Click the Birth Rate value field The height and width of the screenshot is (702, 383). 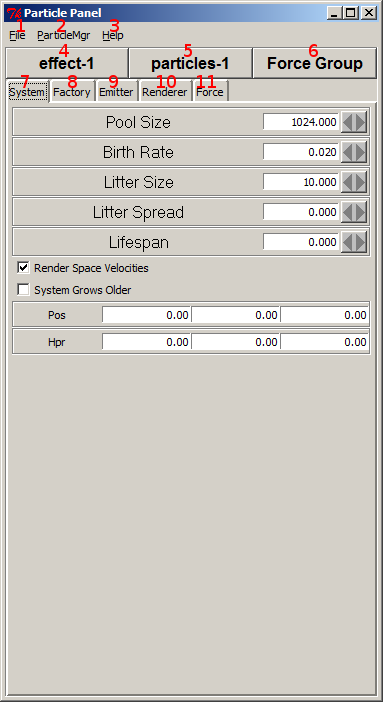(301, 152)
